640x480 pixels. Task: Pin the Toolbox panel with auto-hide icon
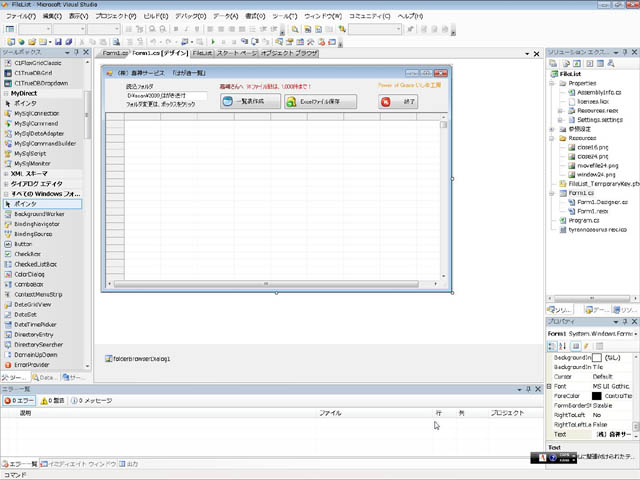tap(76, 52)
